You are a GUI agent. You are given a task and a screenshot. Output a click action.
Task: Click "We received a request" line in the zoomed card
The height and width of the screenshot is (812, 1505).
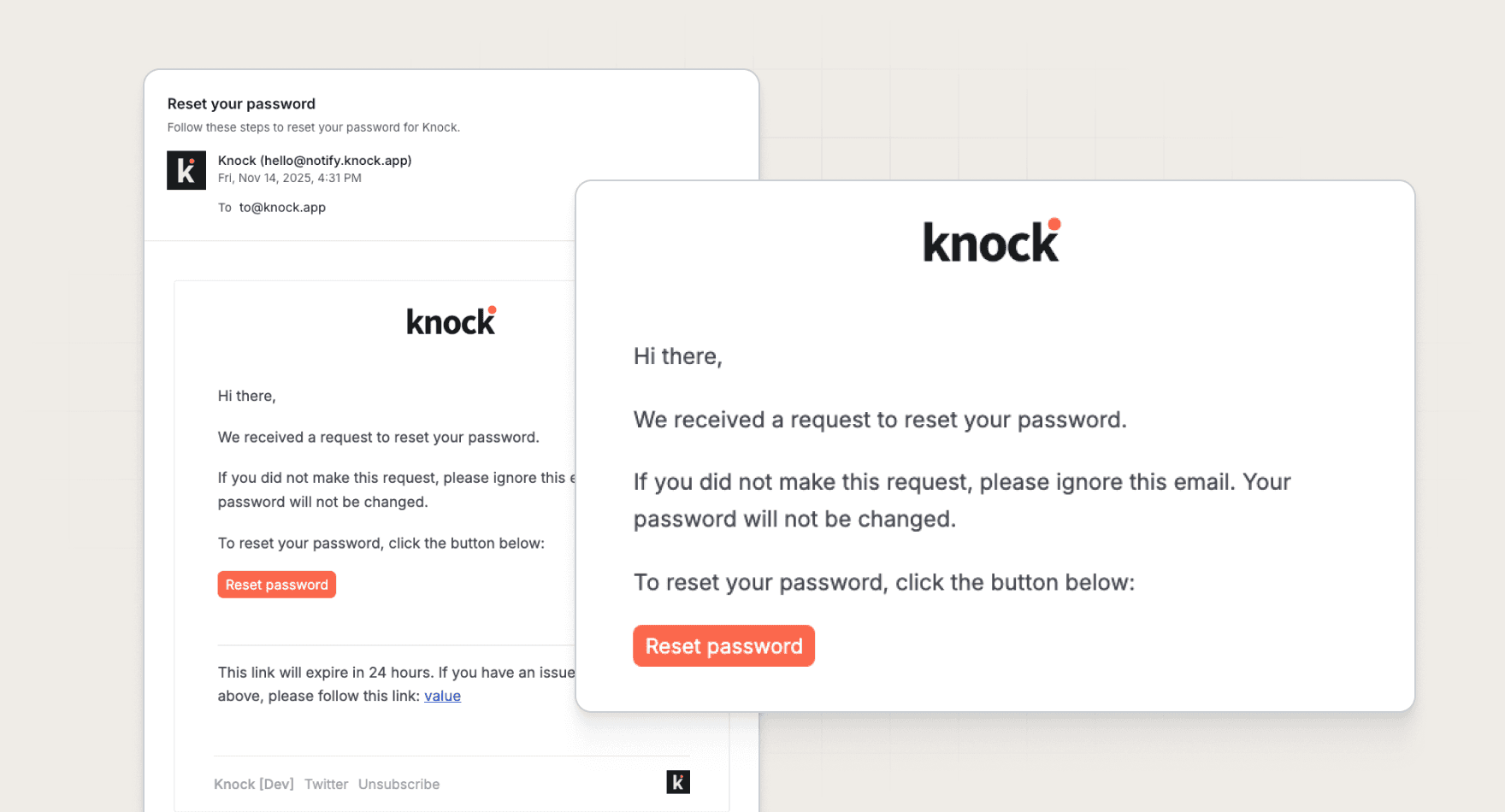(879, 420)
